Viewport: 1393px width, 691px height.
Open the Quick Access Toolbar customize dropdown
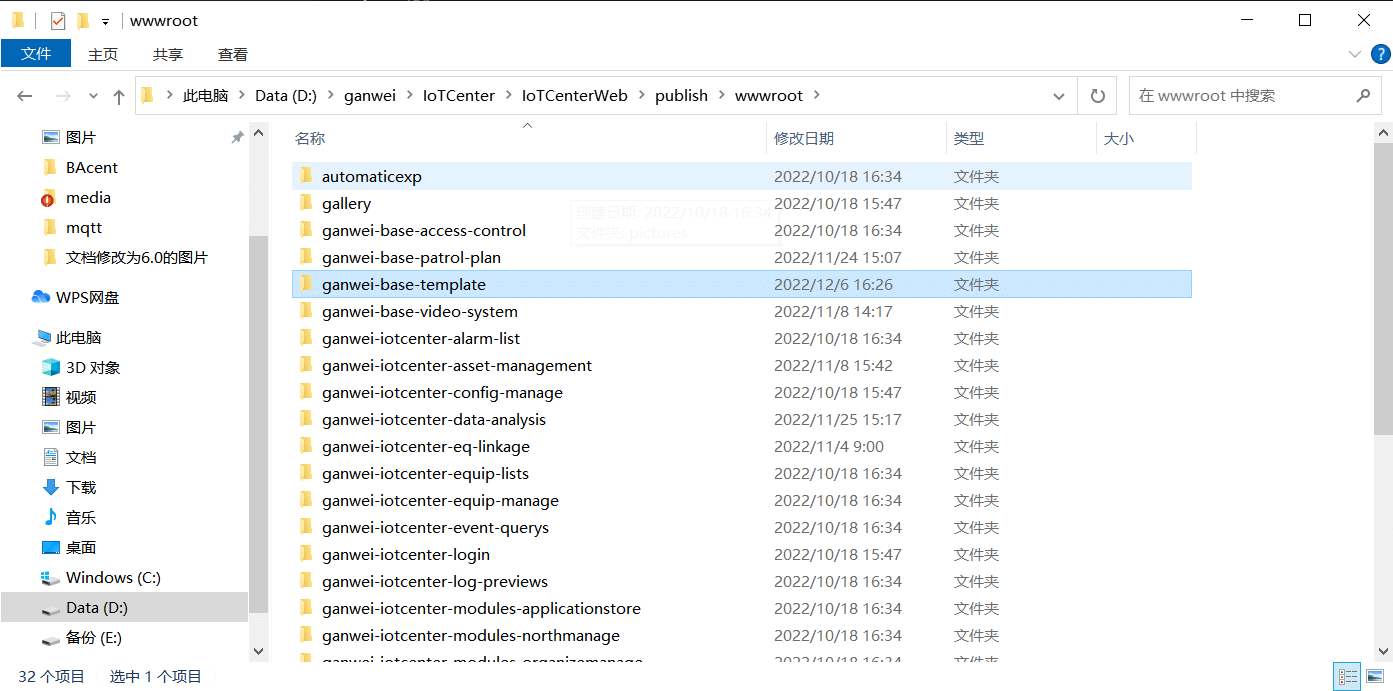click(105, 21)
